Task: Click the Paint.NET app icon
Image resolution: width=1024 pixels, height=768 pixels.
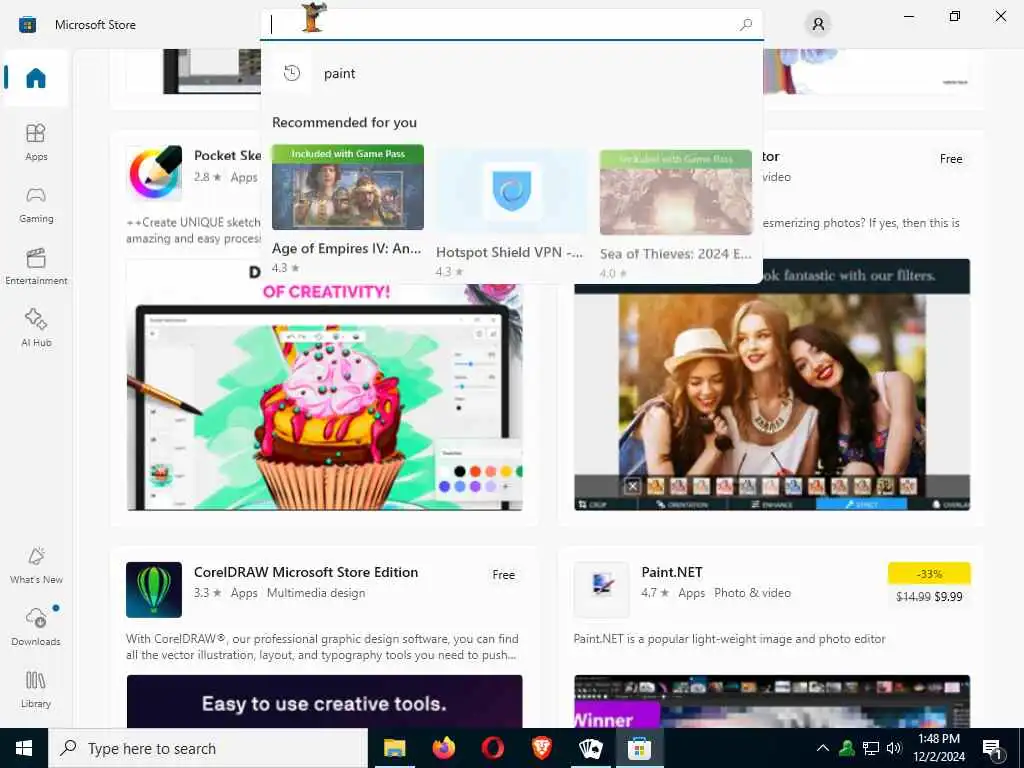Action: pyautogui.click(x=601, y=590)
